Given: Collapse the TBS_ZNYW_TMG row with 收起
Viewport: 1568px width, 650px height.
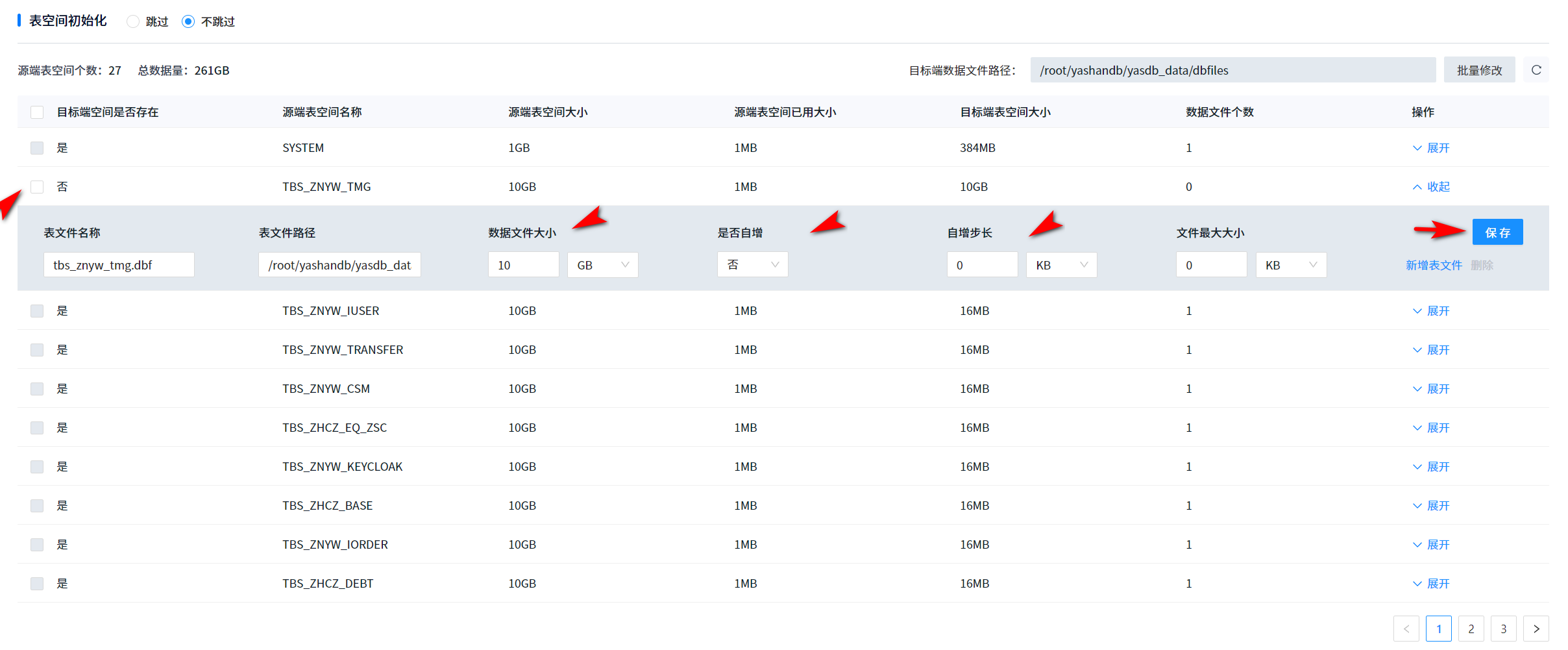Looking at the screenshot, I should click(1431, 187).
